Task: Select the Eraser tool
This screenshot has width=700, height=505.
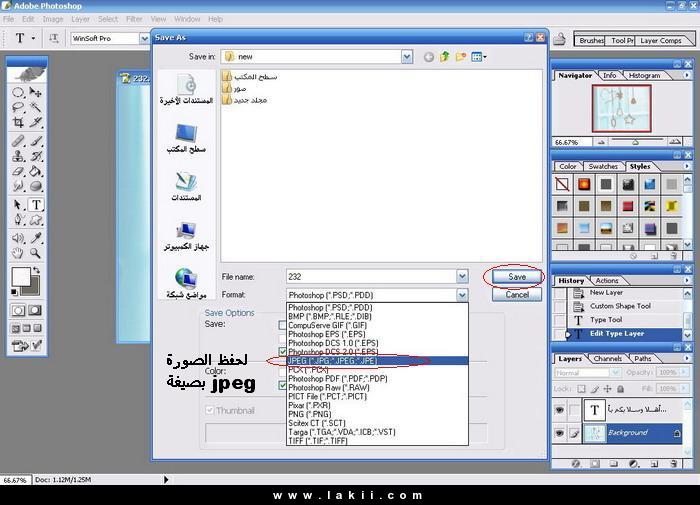Action: 18,171
